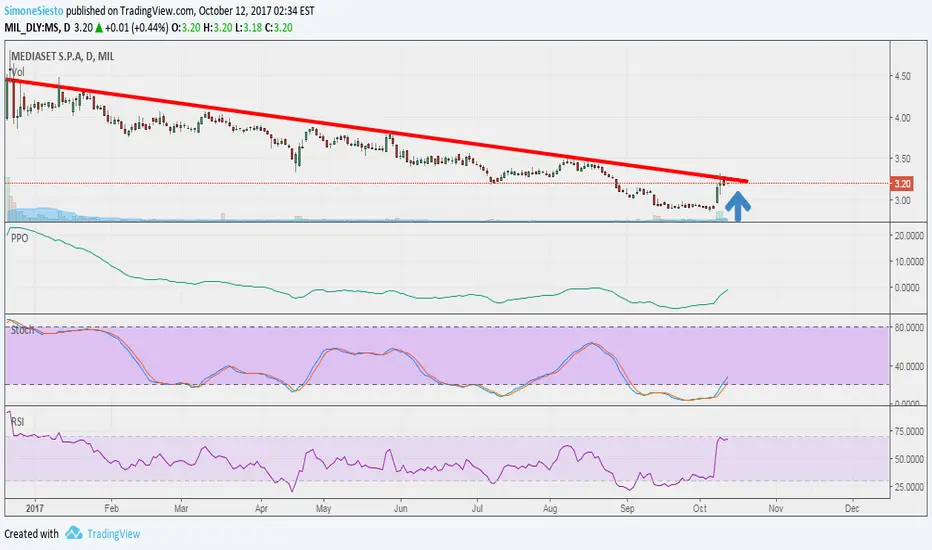This screenshot has width=932, height=550.
Task: Click the Sep time axis label
Action: pyautogui.click(x=627, y=508)
